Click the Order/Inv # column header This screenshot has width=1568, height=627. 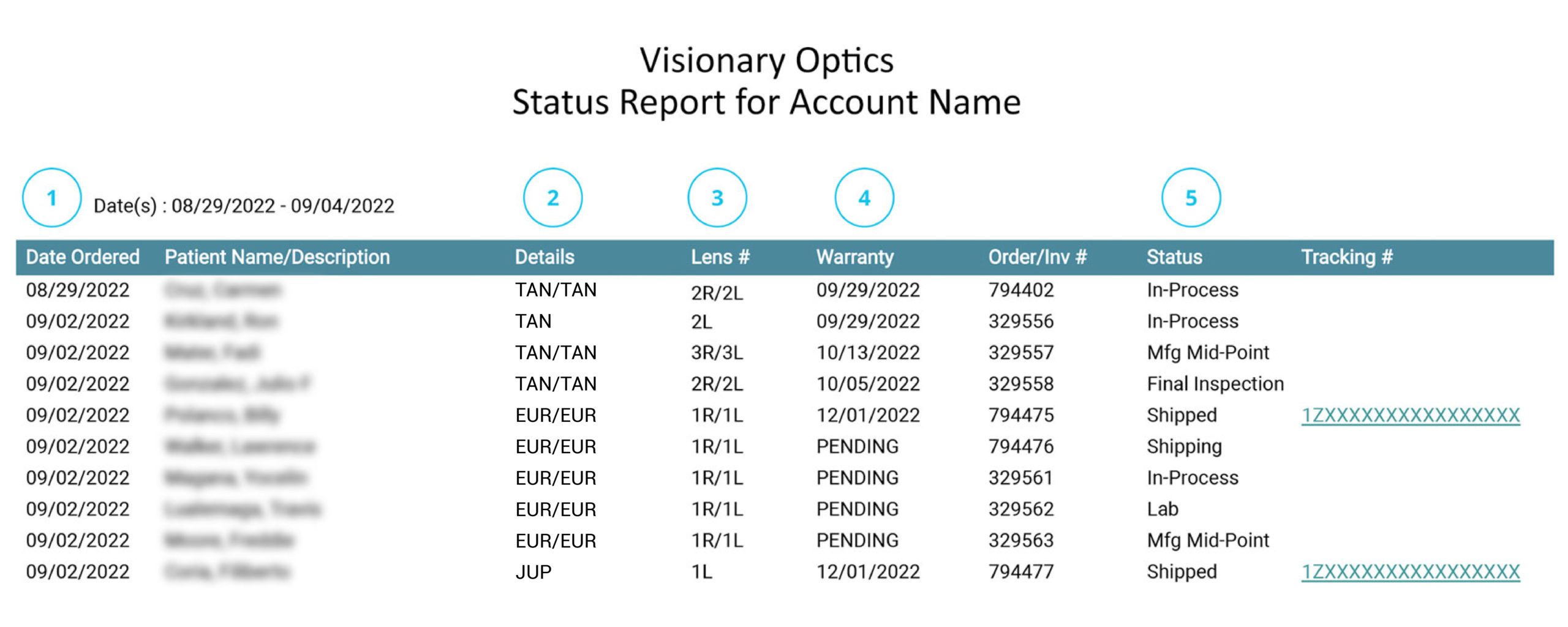[1037, 257]
